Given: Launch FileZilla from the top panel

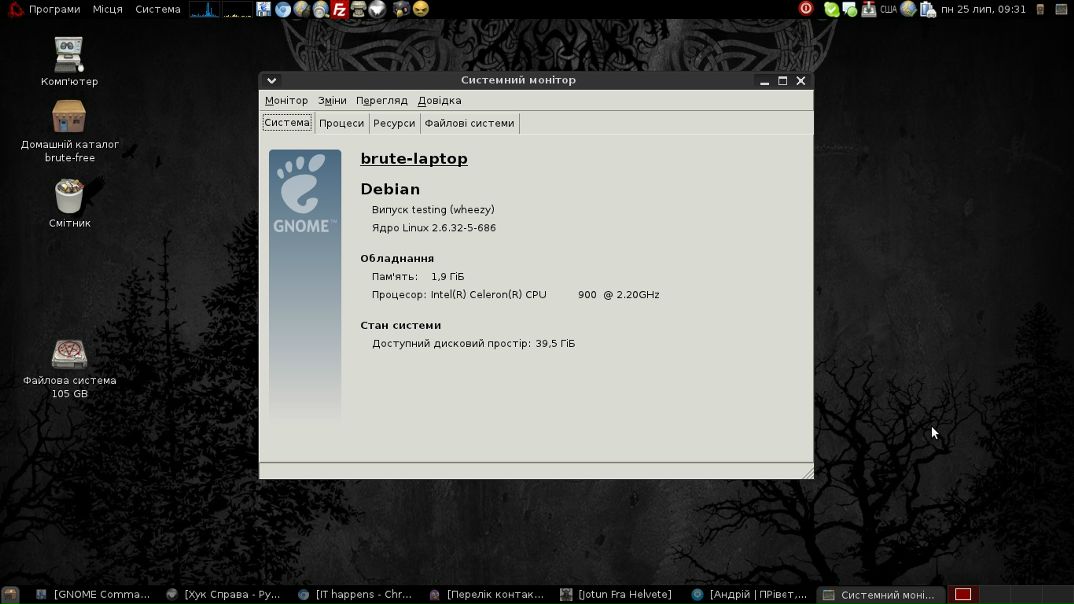Looking at the screenshot, I should (339, 9).
